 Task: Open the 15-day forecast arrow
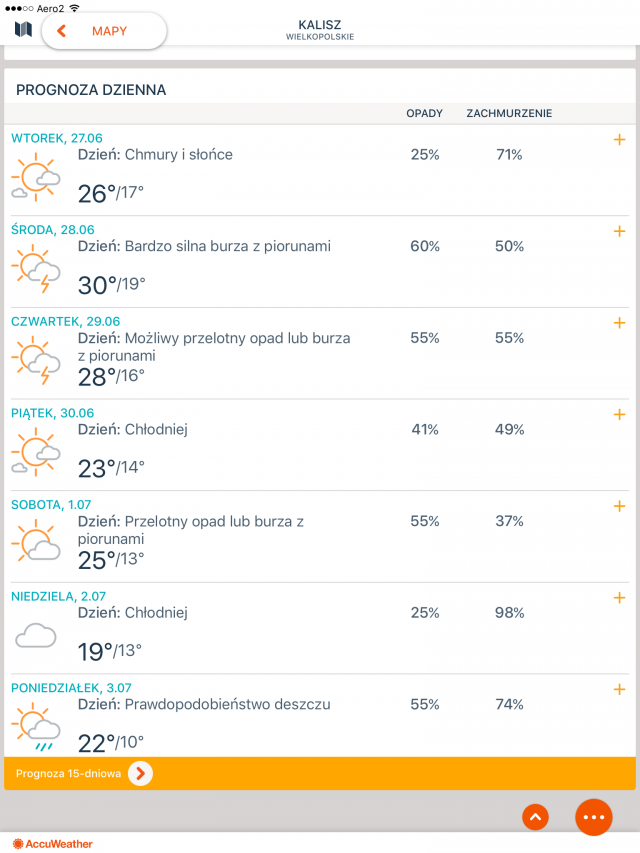[x=141, y=773]
